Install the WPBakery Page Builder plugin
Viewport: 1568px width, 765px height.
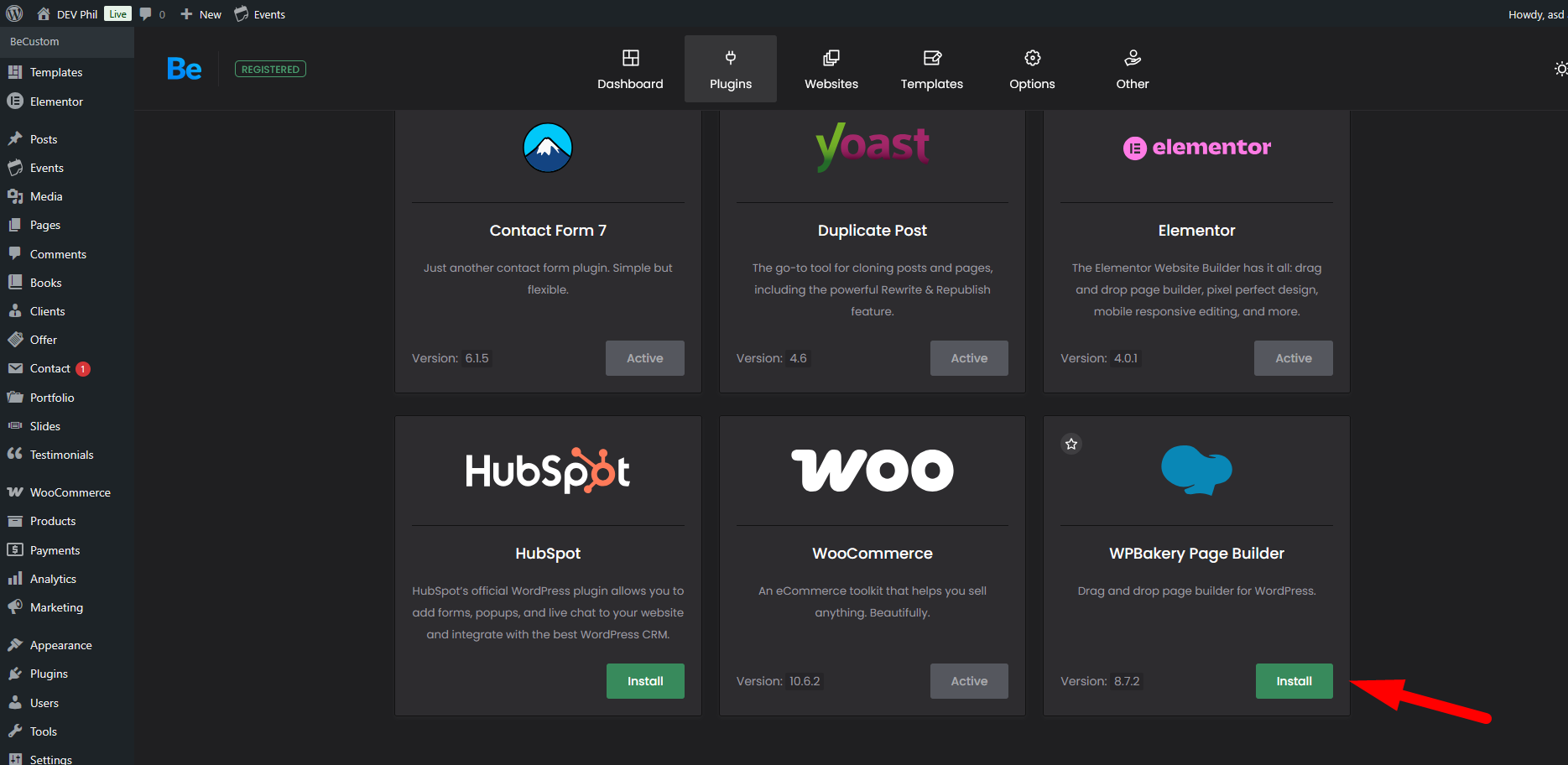(x=1294, y=681)
